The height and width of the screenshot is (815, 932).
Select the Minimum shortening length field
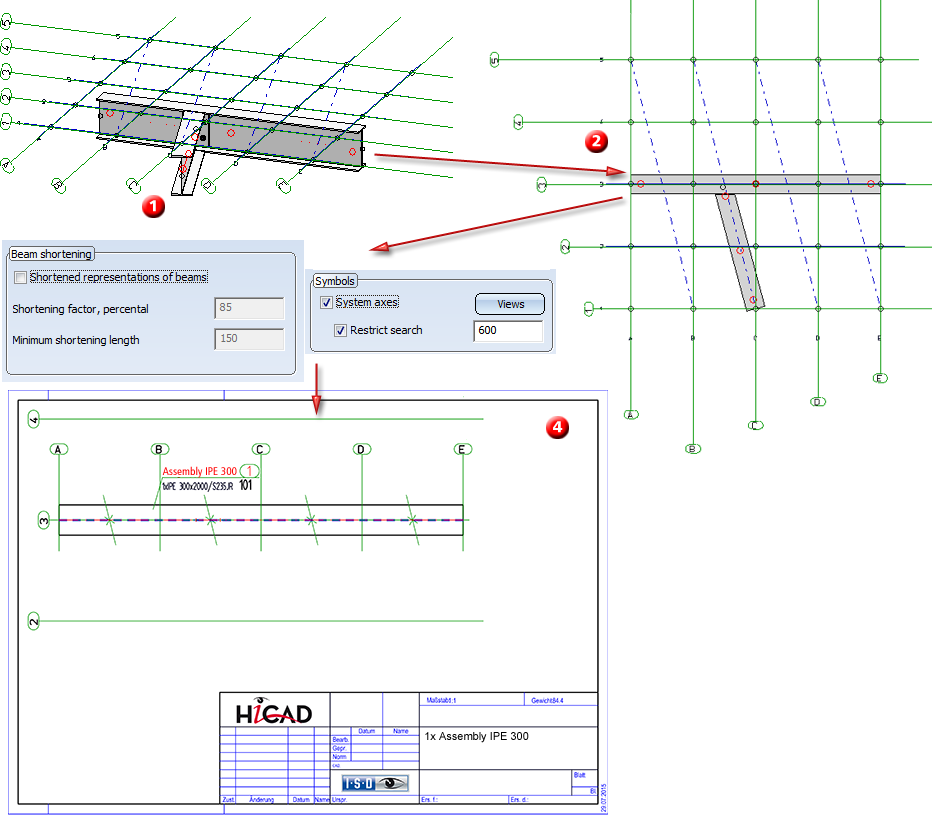(249, 340)
